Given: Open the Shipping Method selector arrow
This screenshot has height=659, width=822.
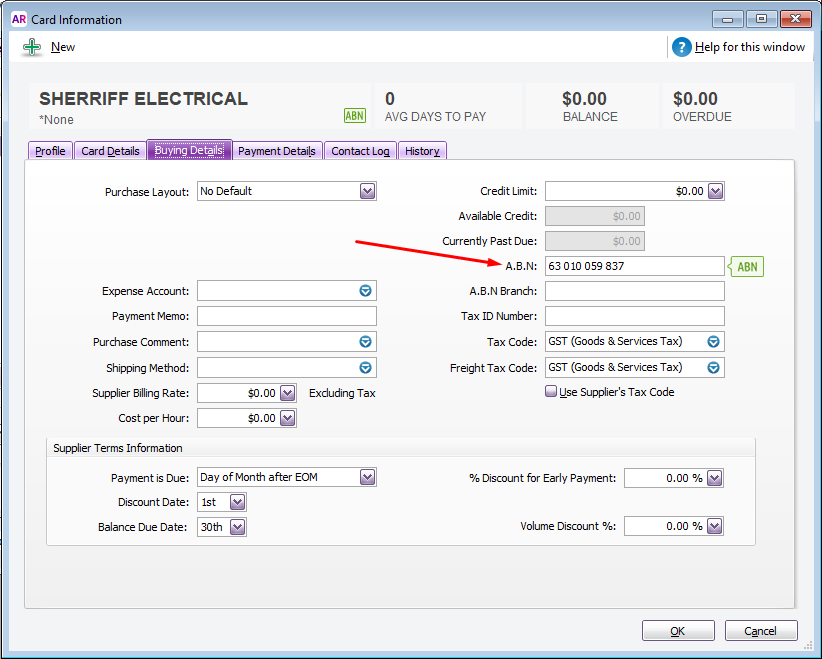Looking at the screenshot, I should coord(365,368).
